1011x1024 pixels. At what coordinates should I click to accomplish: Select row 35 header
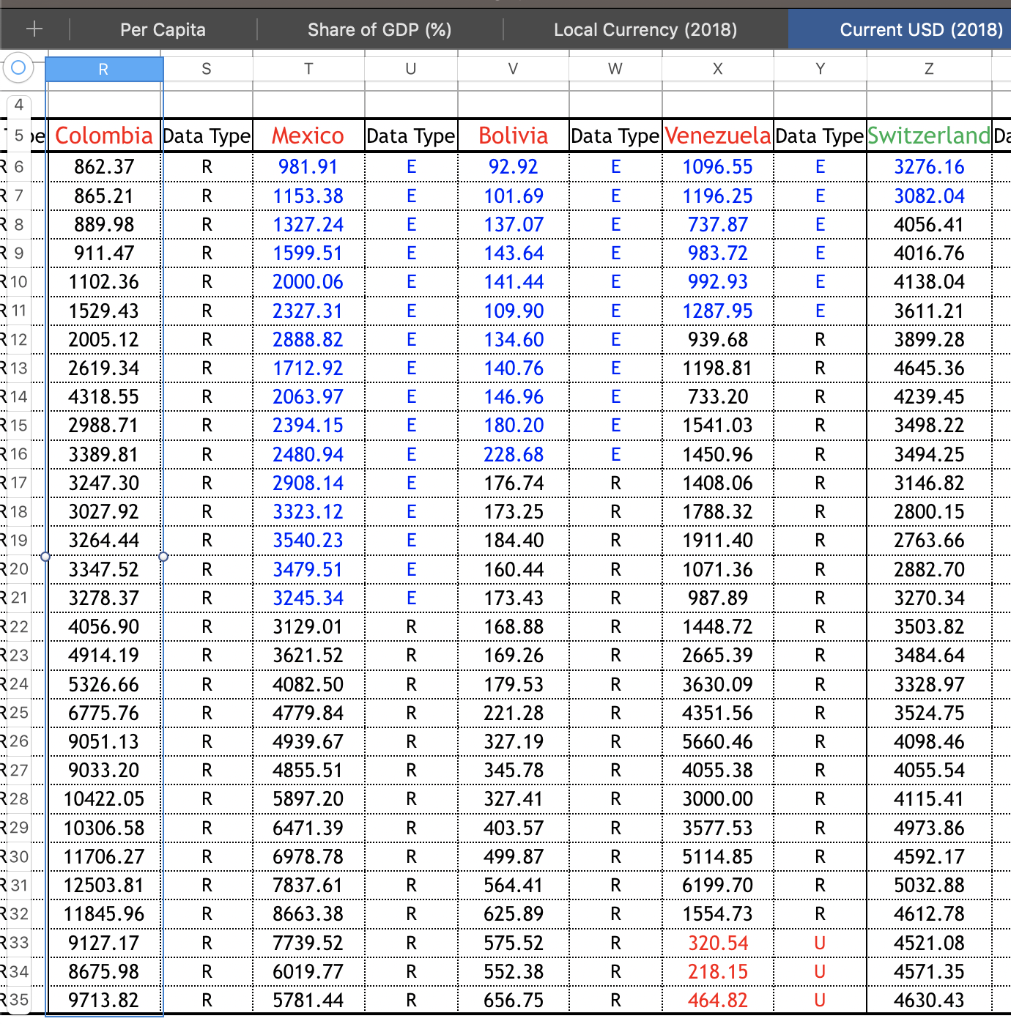point(19,1000)
